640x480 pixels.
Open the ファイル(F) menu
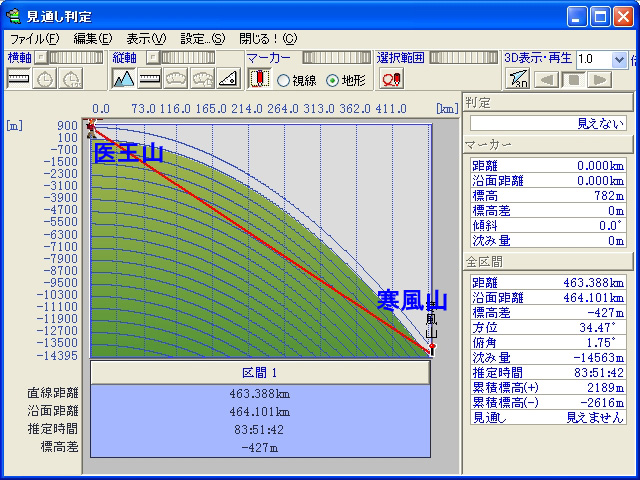34,38
